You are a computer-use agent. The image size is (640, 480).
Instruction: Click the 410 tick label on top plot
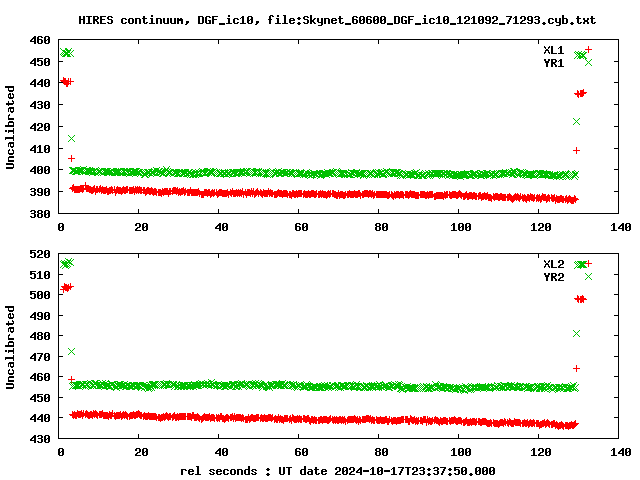40,149
